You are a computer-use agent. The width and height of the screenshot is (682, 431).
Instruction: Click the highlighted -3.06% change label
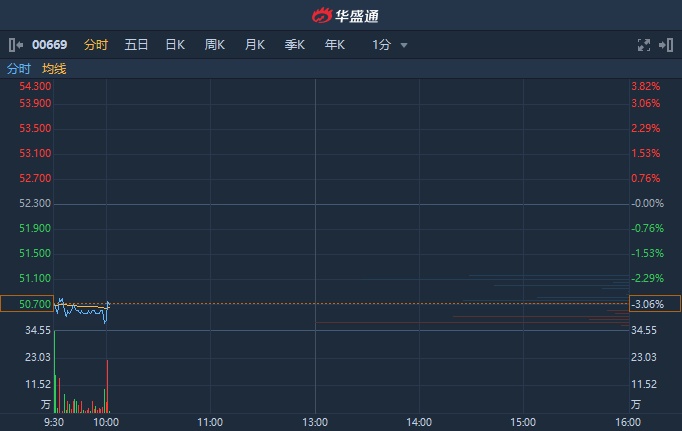tap(655, 304)
